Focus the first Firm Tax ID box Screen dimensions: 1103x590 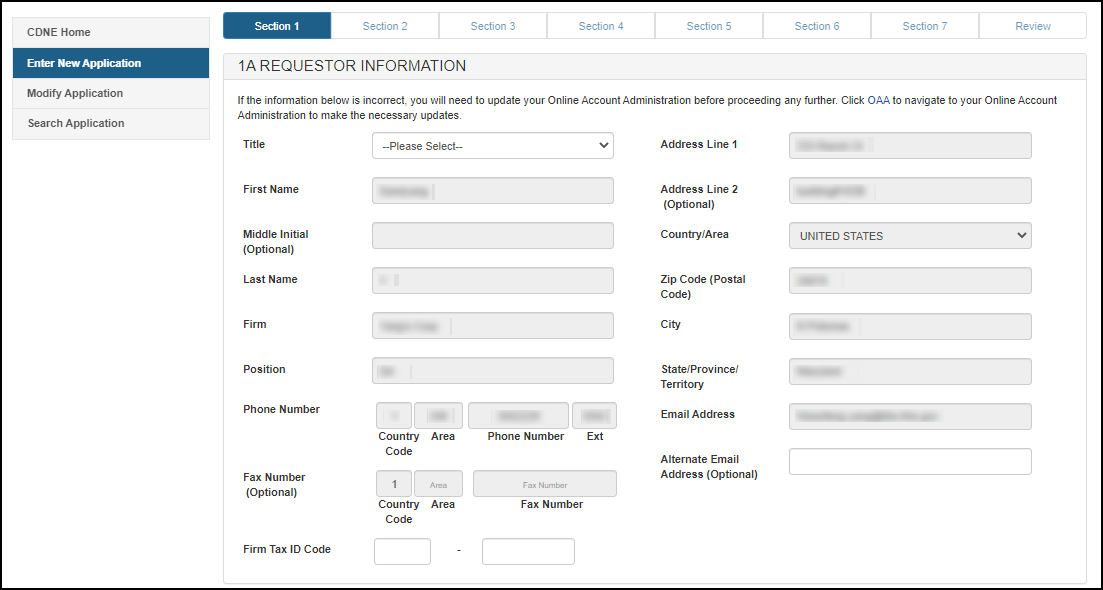[402, 551]
